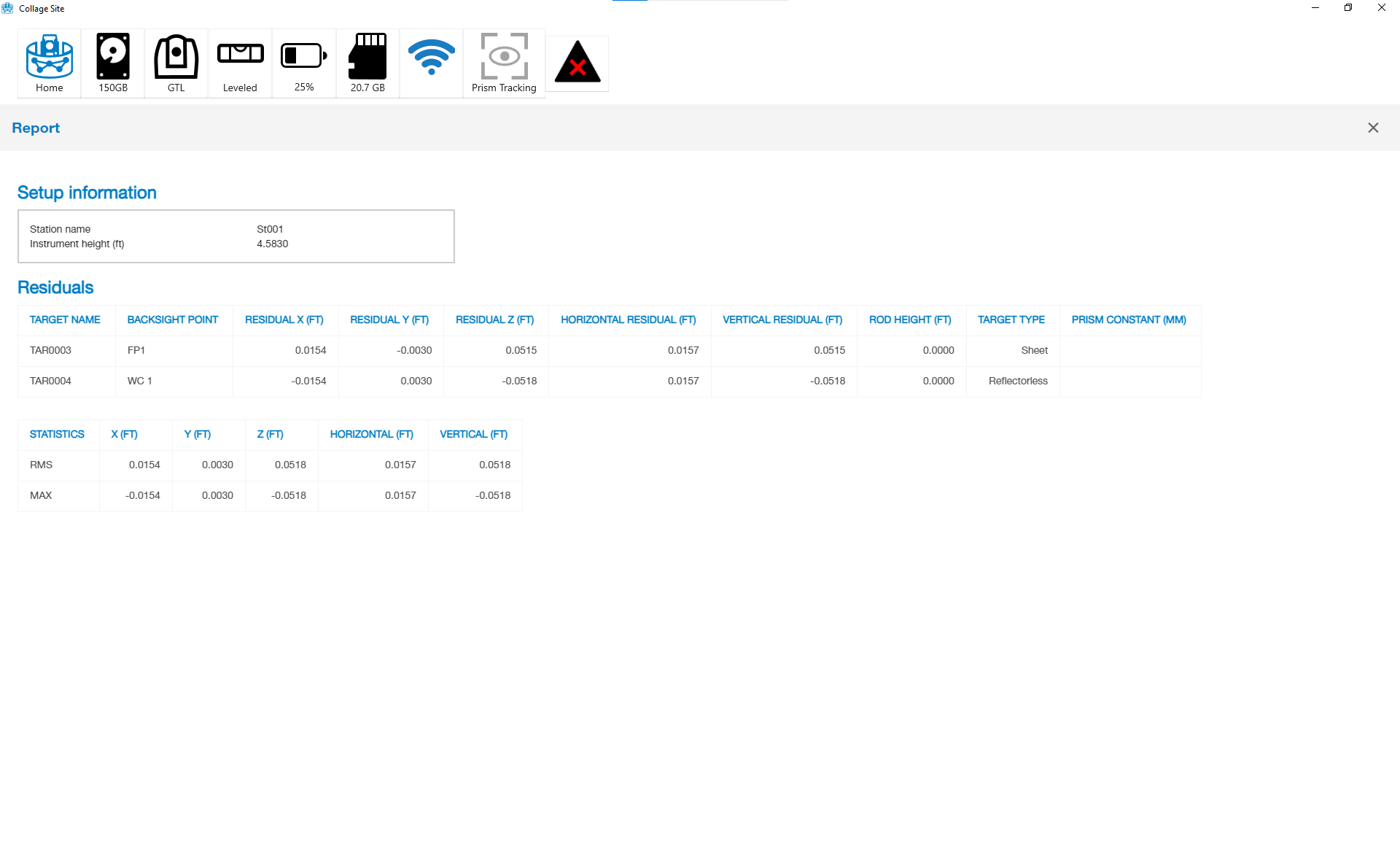This screenshot has height=841, width=1400.
Task: Click the GTL instrument icon
Action: (x=176, y=63)
